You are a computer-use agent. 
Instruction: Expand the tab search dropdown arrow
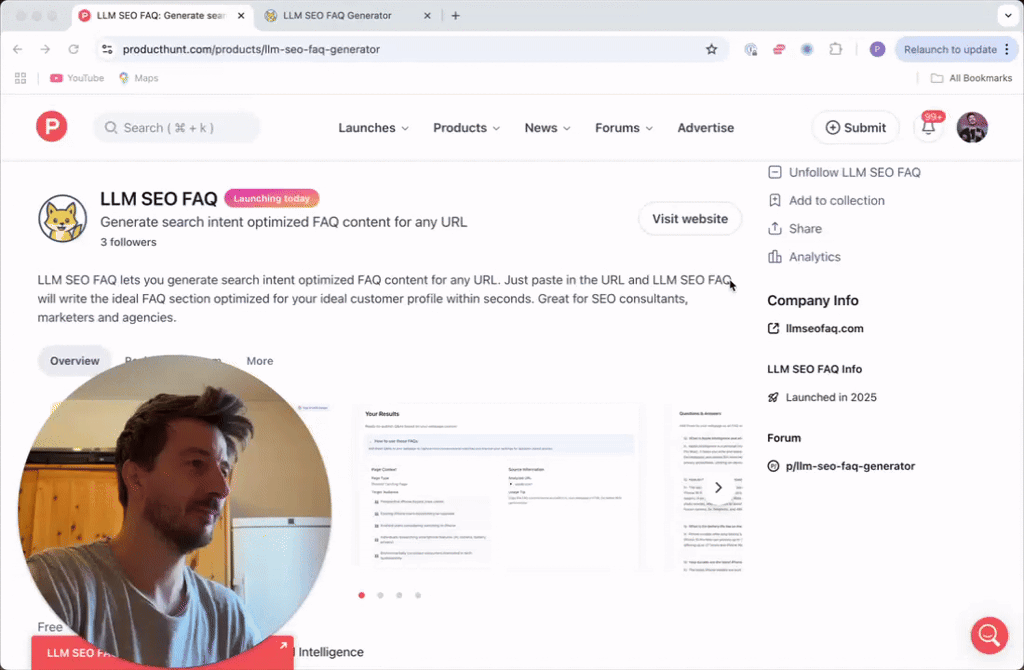[x=1008, y=16]
